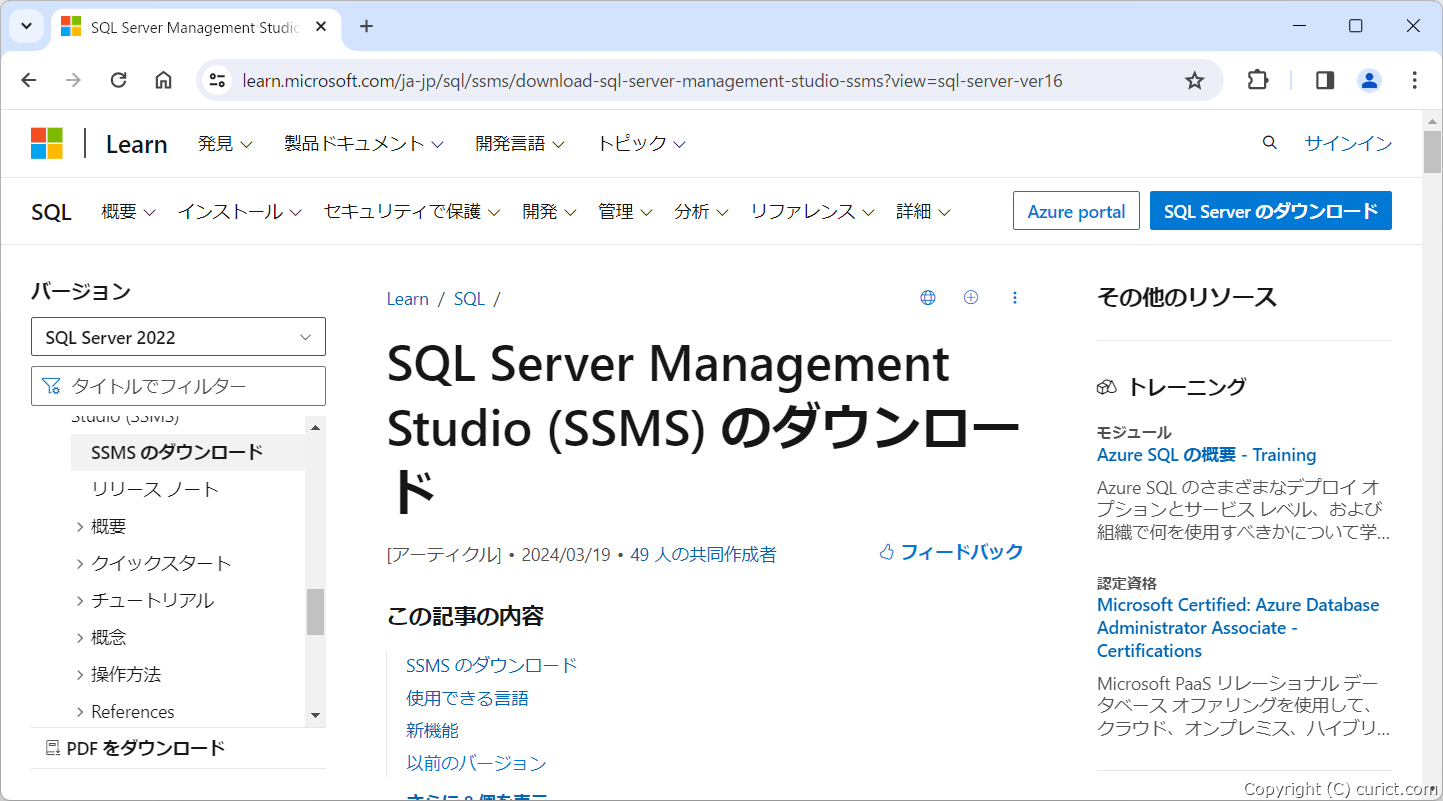Viewport: 1443px width, 801px height.
Task: Click 49 人の共同作成者 link
Action: [x=703, y=554]
